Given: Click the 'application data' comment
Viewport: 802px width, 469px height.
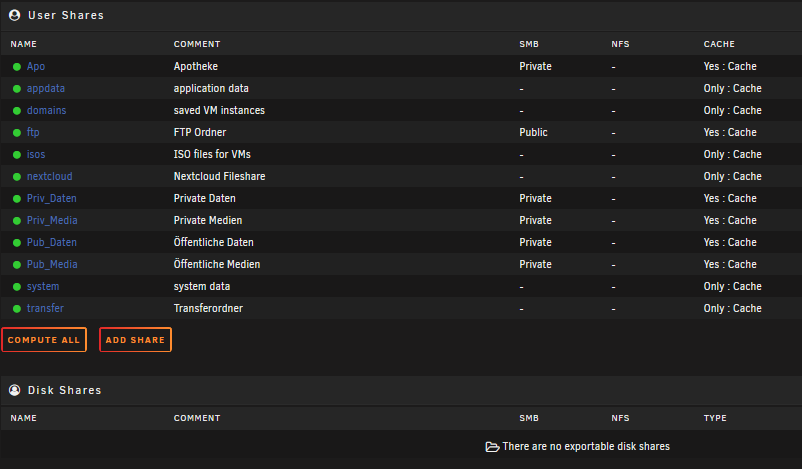Looking at the screenshot, I should point(211,88).
